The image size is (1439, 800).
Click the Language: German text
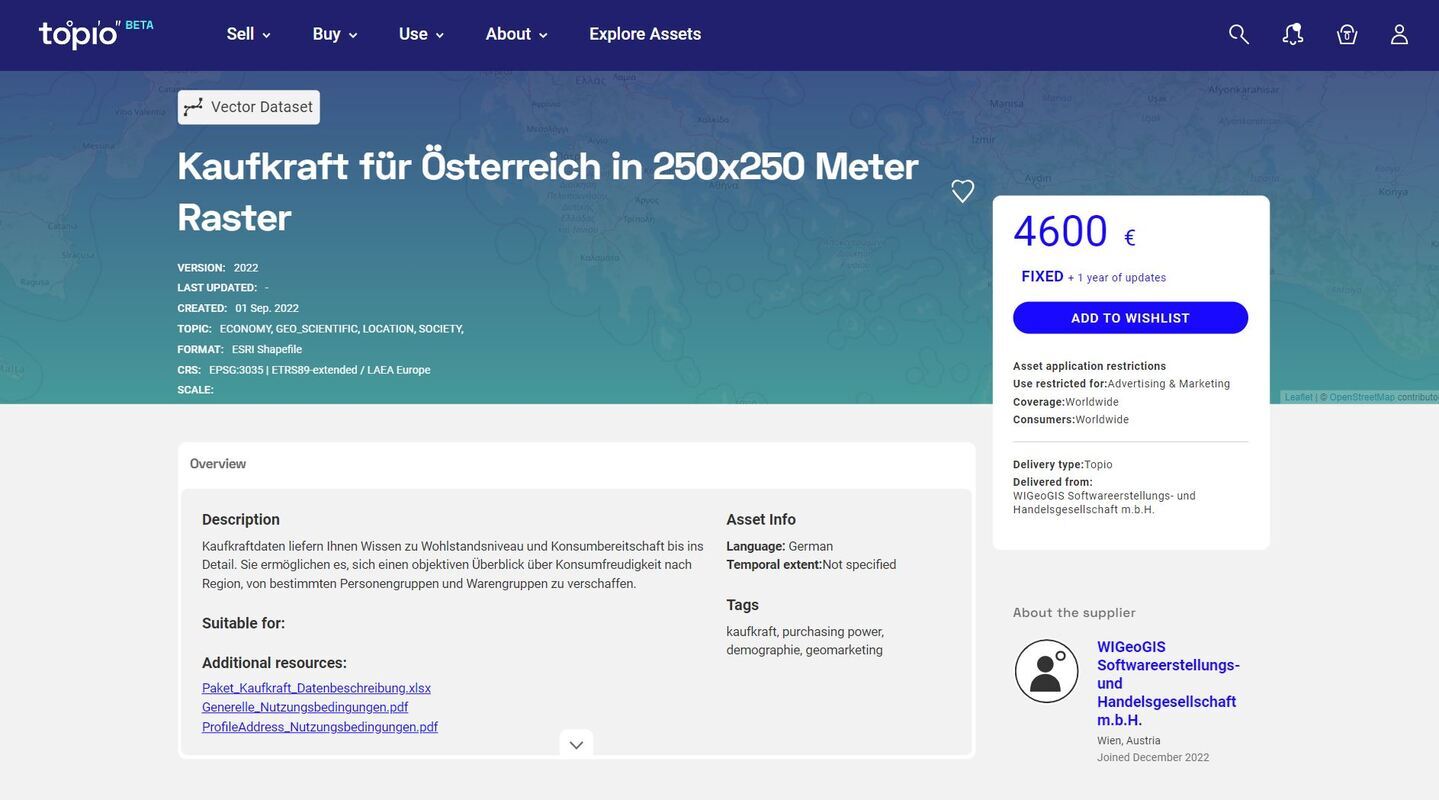(x=780, y=546)
